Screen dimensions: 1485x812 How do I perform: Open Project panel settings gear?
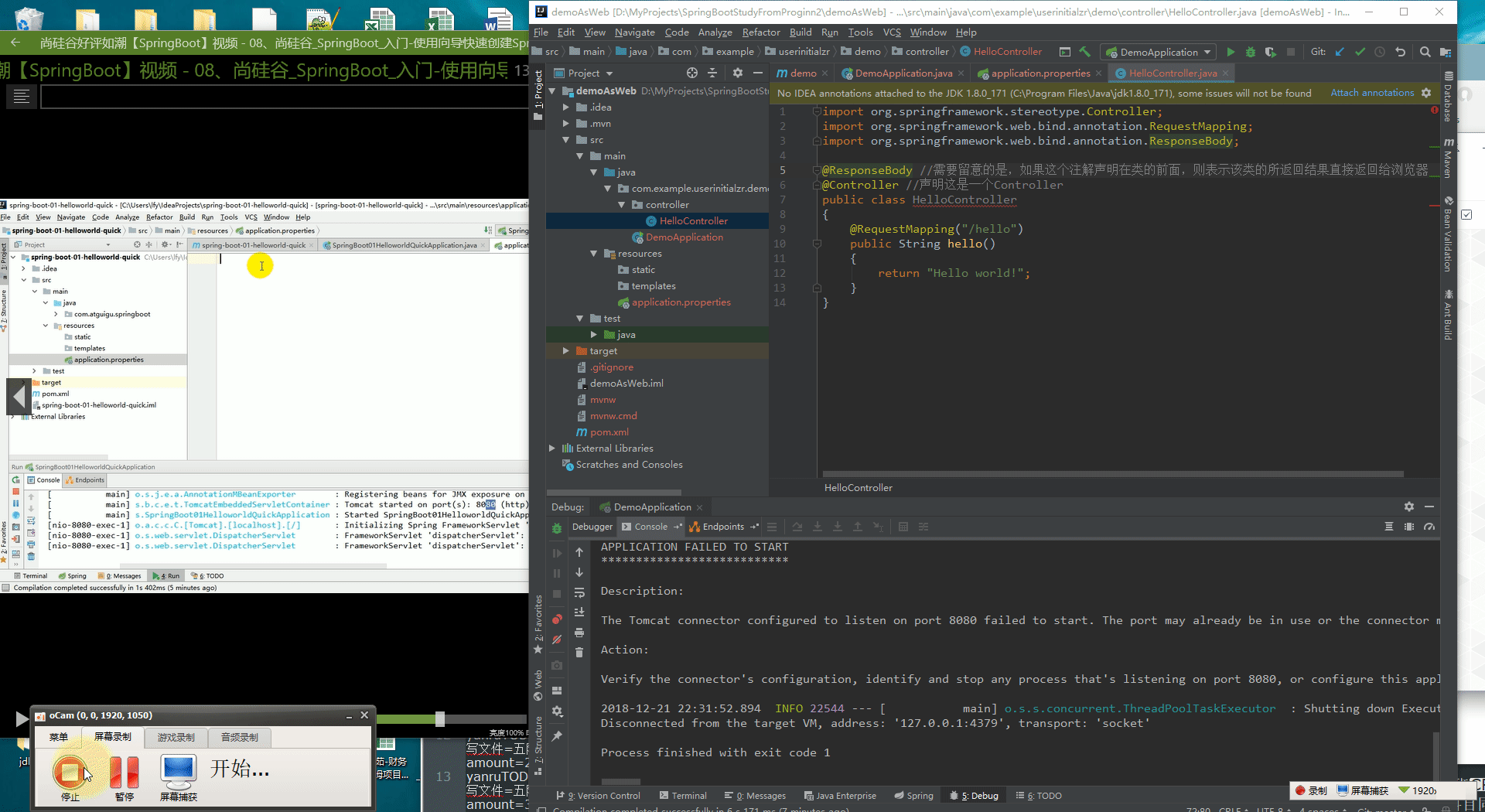point(737,73)
